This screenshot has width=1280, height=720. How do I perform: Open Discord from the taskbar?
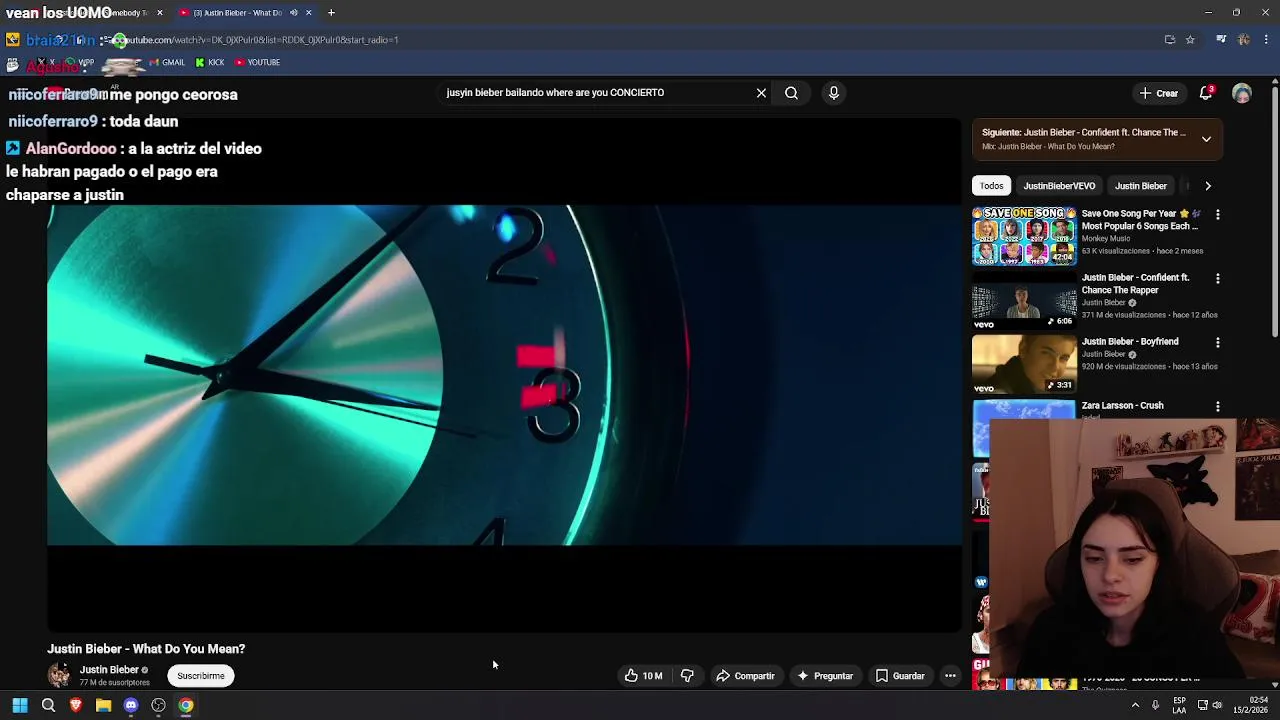(131, 705)
